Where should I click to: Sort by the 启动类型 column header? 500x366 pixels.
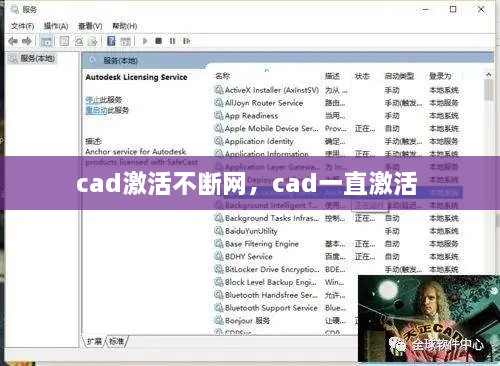tap(399, 76)
